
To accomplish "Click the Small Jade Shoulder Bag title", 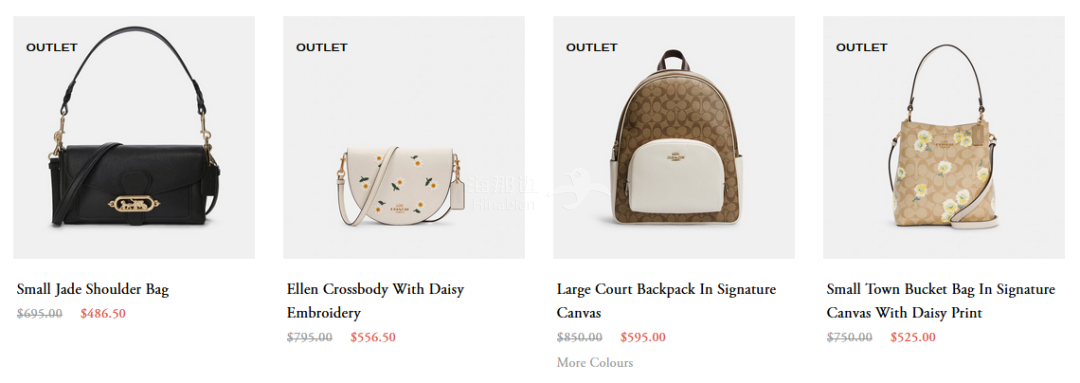I will 93,289.
